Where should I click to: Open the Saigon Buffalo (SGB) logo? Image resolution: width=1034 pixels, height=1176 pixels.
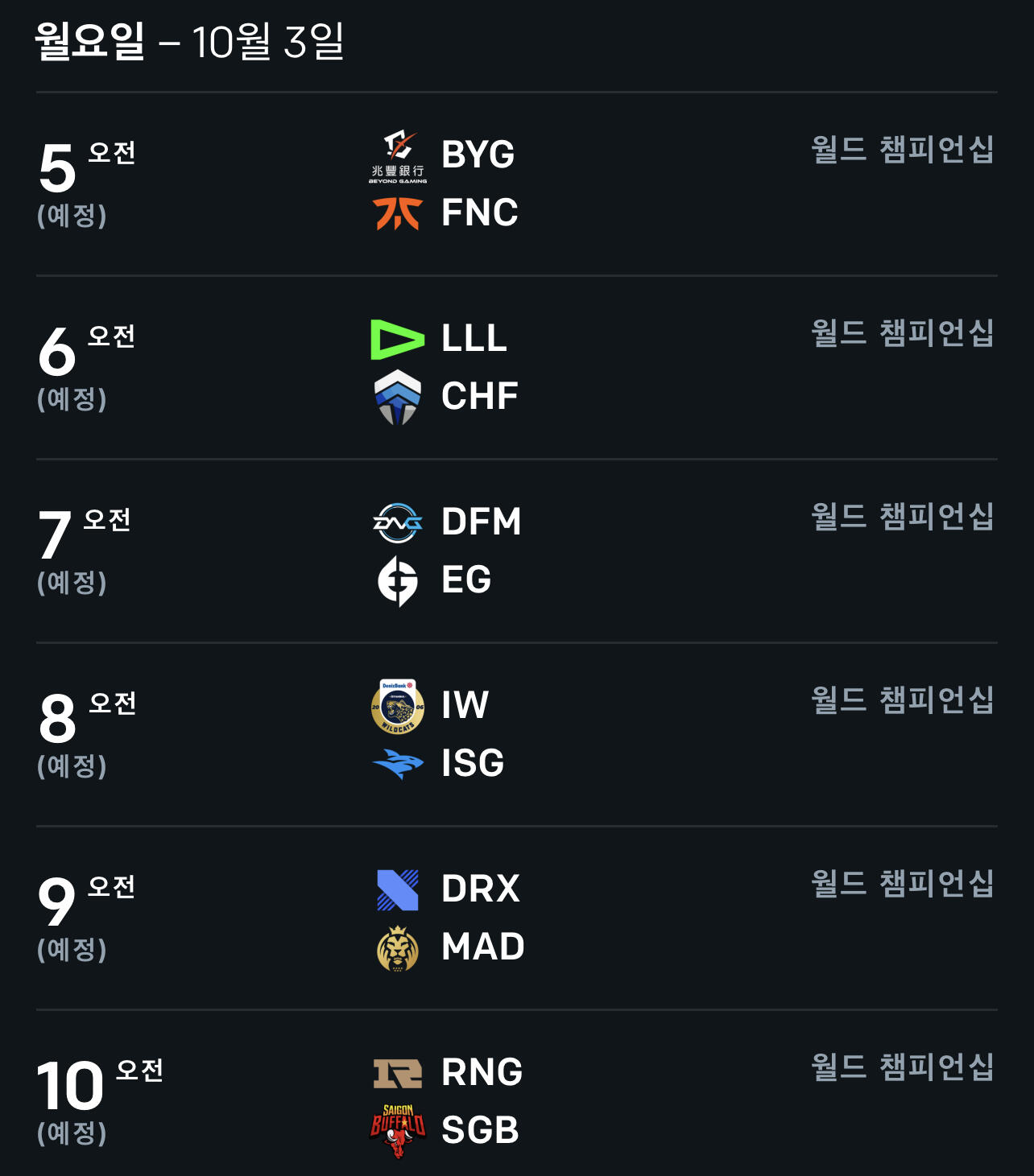pyautogui.click(x=398, y=1131)
